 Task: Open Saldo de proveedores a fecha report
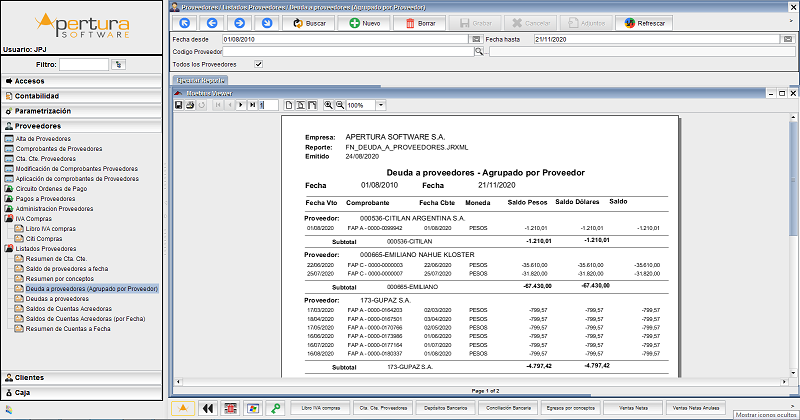(68, 268)
